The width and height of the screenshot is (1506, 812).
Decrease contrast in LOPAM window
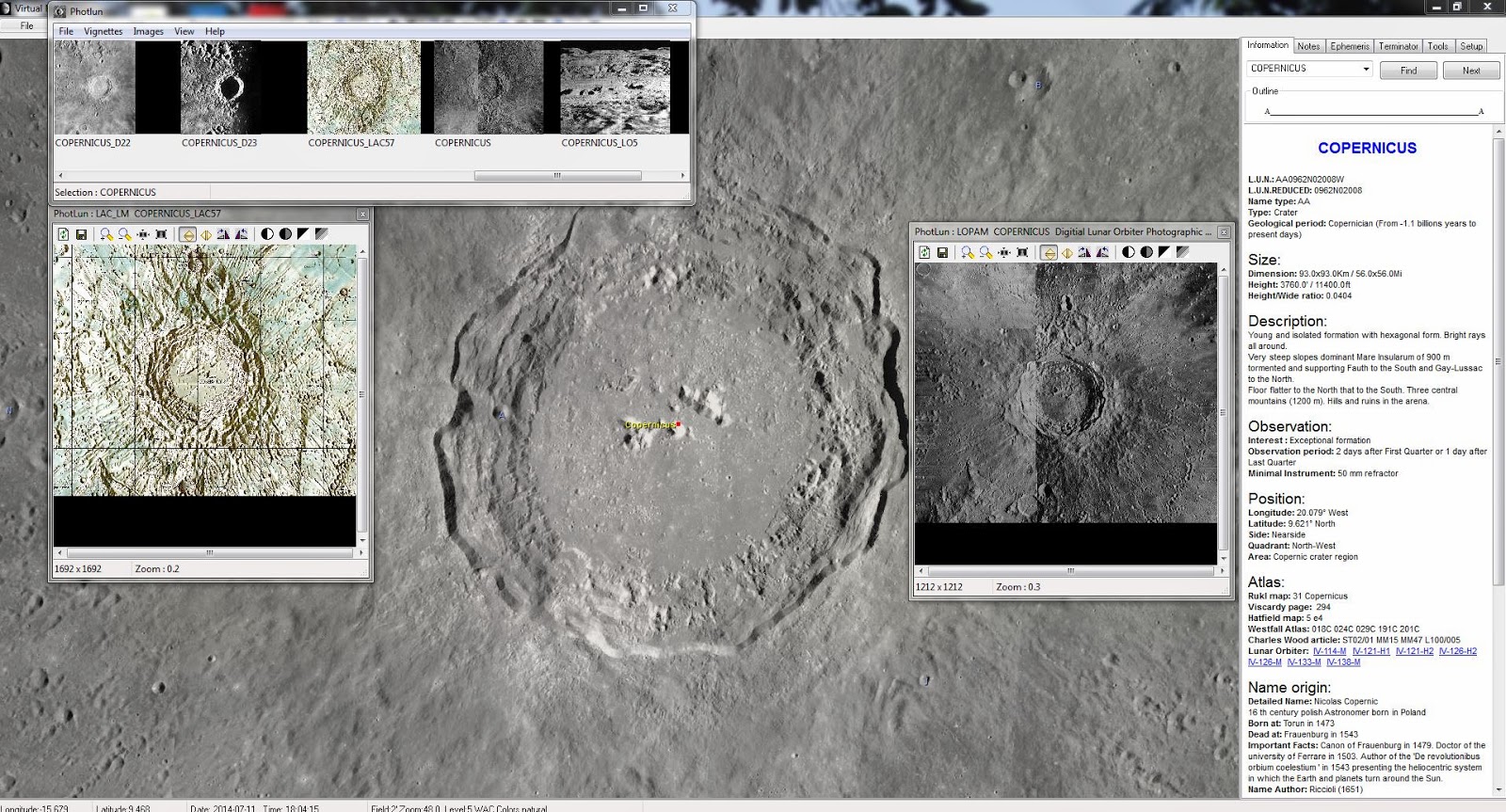[x=1146, y=252]
